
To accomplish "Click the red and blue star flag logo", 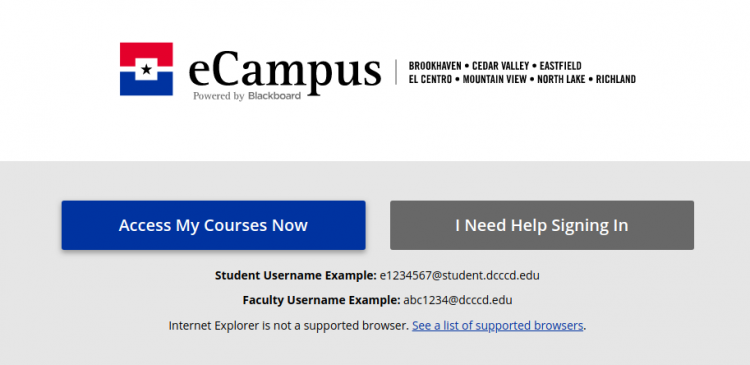I will click(146, 69).
